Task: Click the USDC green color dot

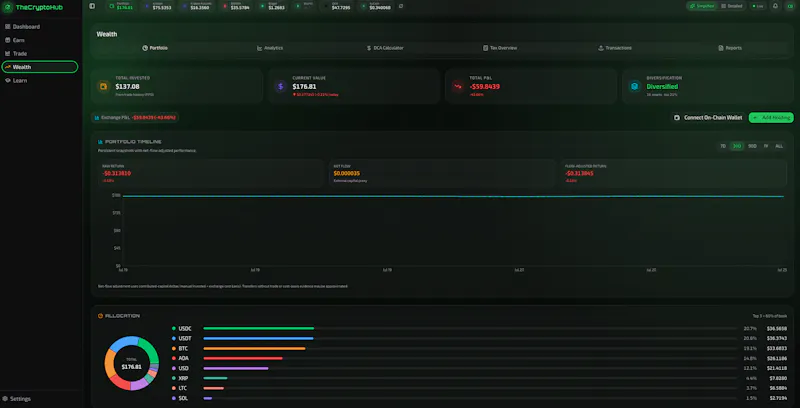Action: pos(174,328)
